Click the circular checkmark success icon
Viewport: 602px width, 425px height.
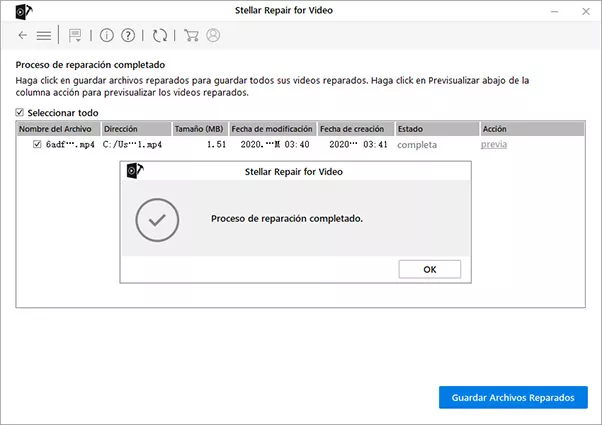point(157,220)
